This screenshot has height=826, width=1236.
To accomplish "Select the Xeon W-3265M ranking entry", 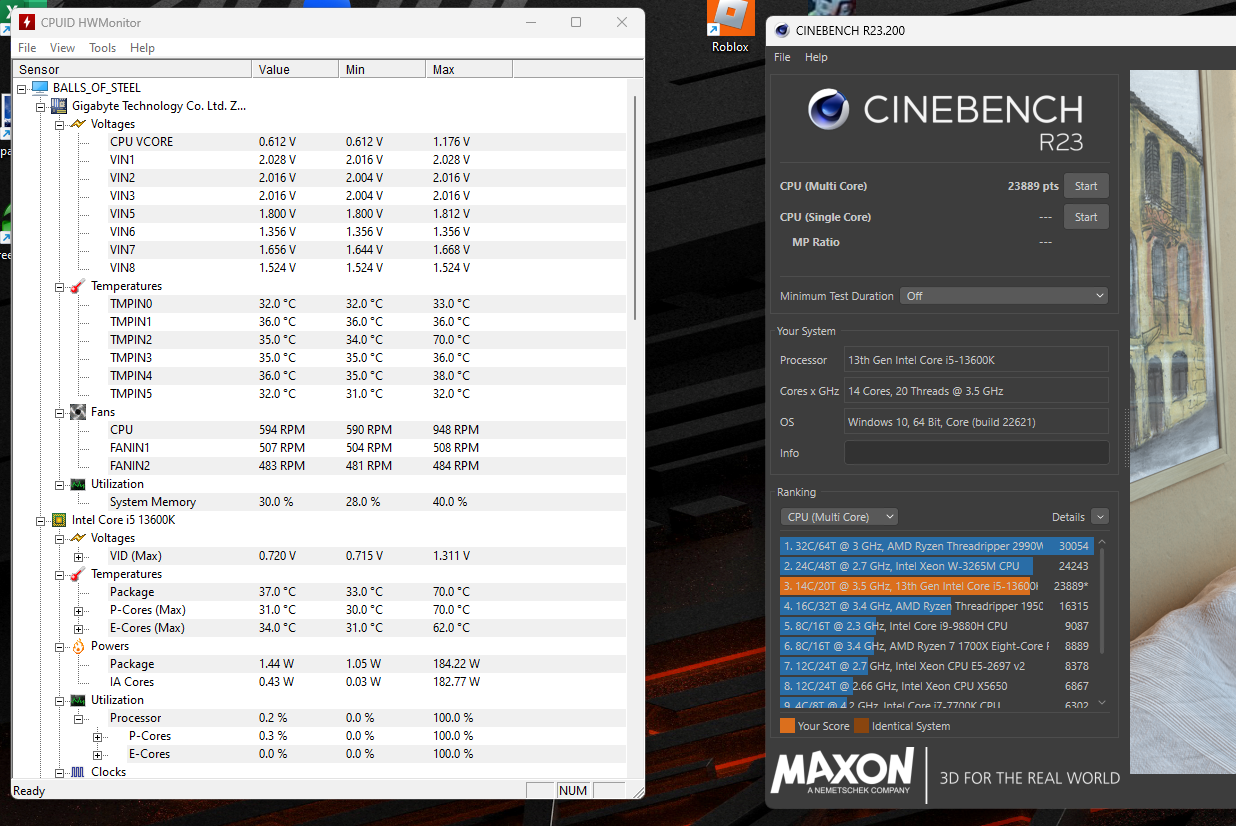I will pos(936,566).
